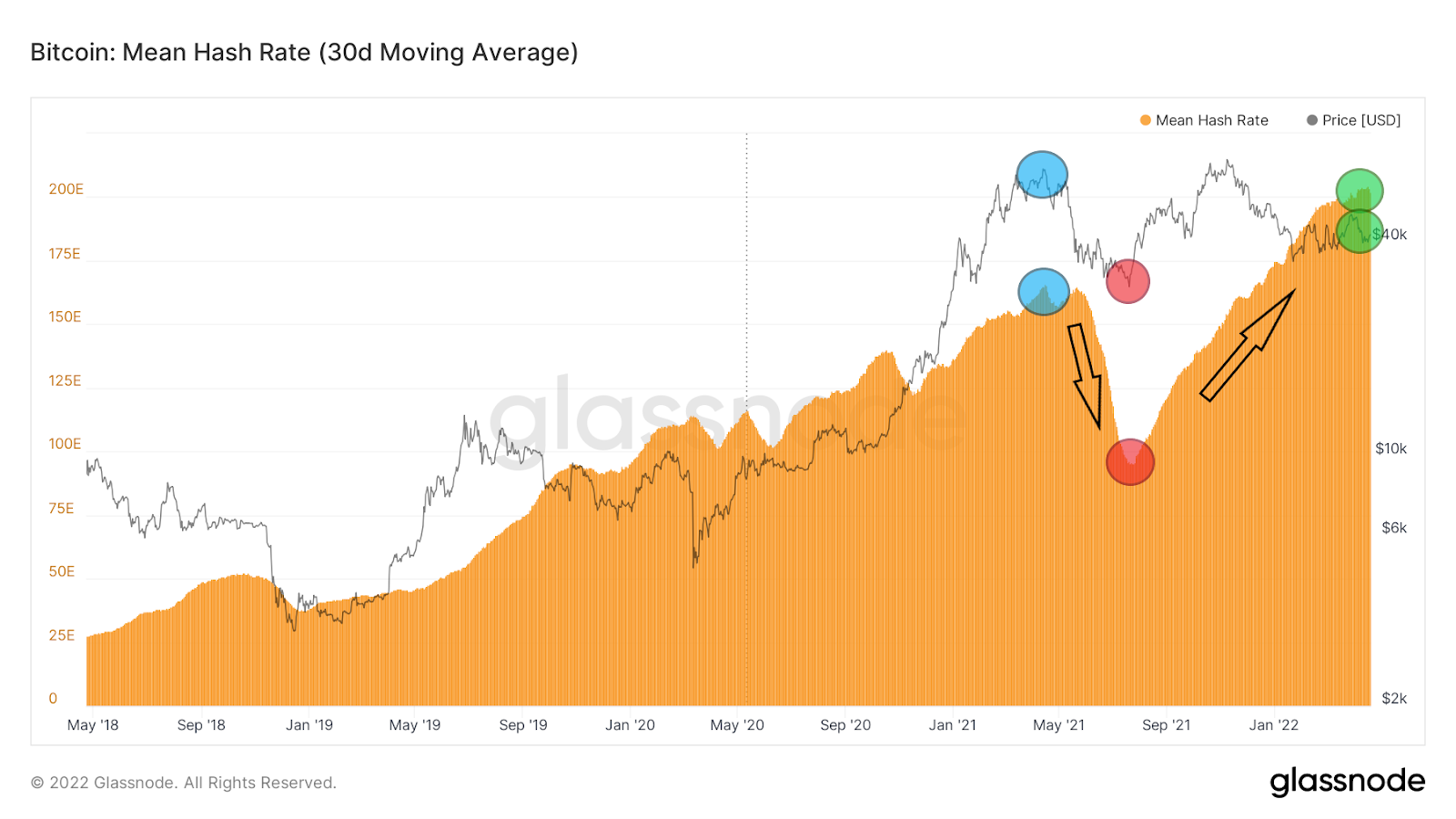Click the blue circle on the price peak
The height and width of the screenshot is (819, 1456).
1042,175
